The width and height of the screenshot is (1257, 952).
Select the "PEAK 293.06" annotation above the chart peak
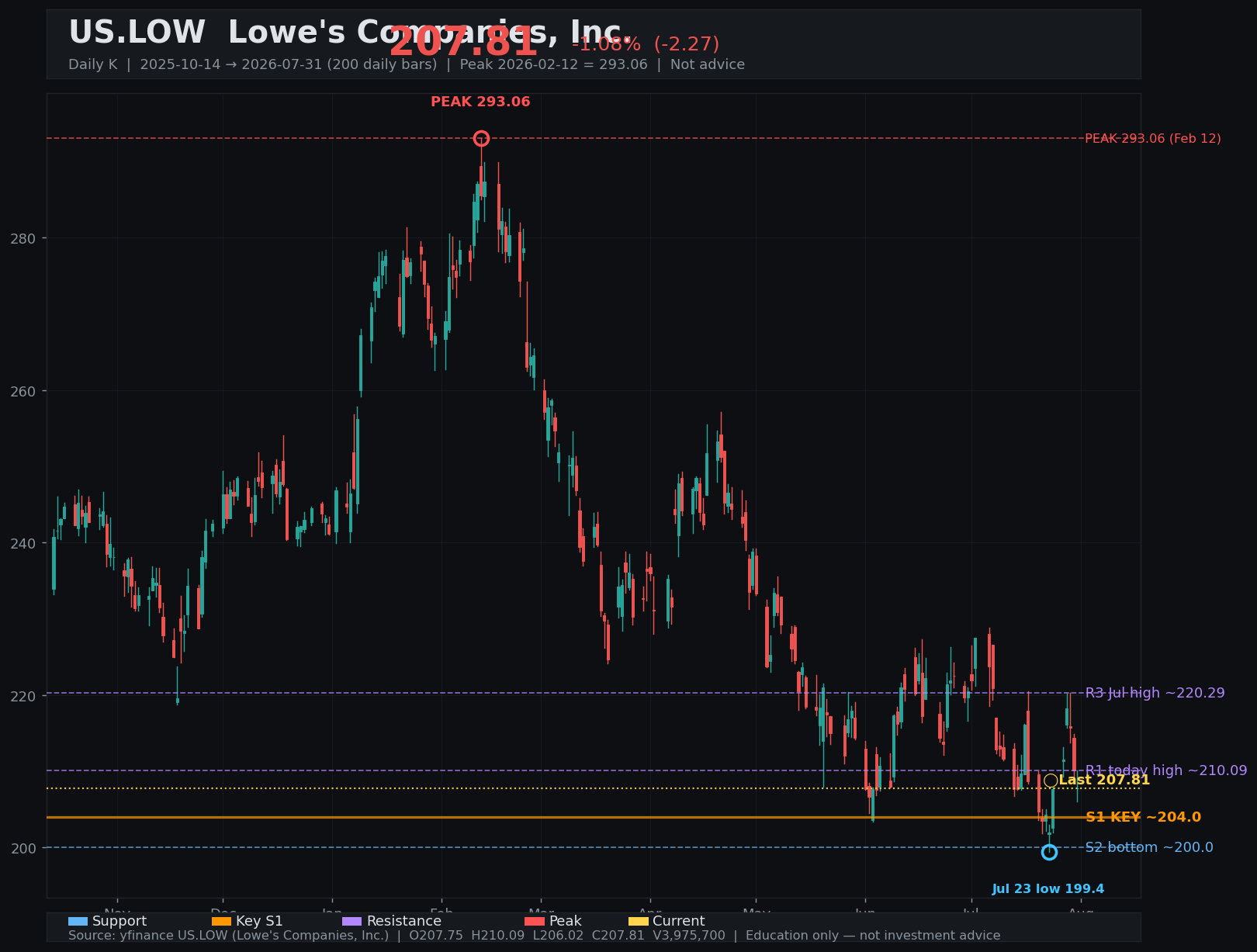click(480, 102)
